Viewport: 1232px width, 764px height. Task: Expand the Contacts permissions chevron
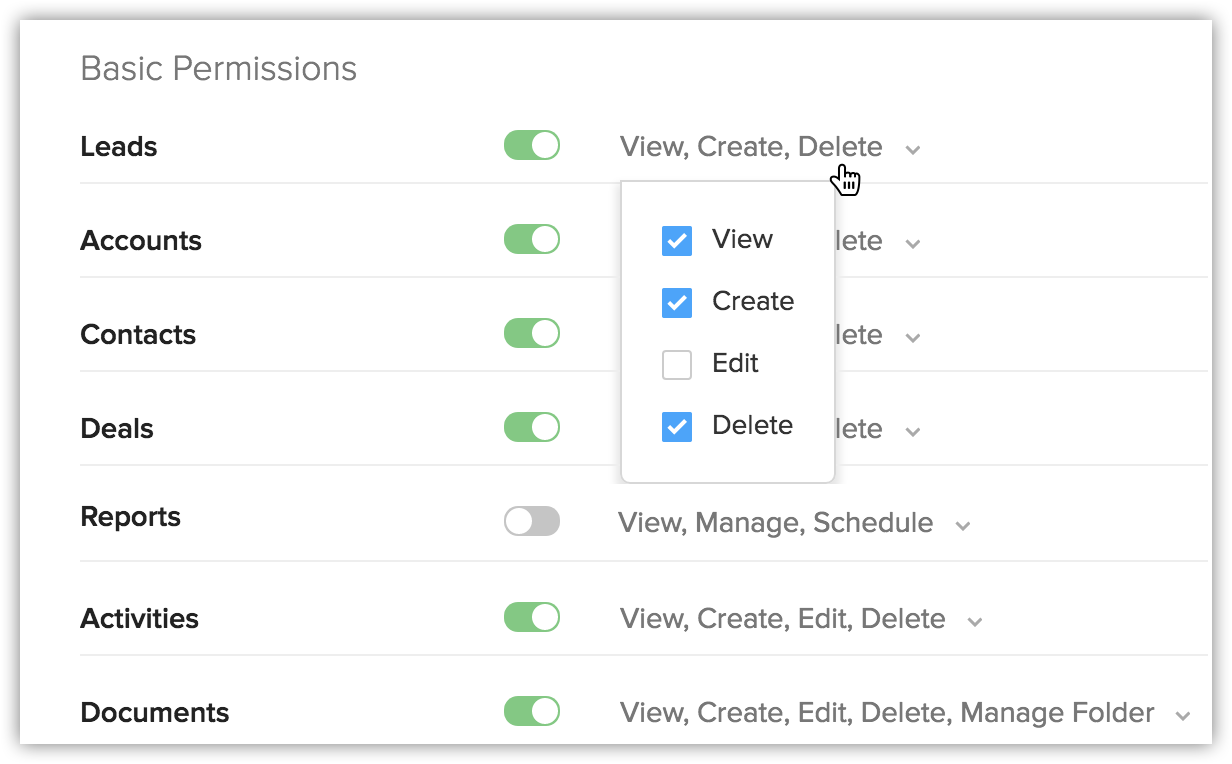[912, 338]
